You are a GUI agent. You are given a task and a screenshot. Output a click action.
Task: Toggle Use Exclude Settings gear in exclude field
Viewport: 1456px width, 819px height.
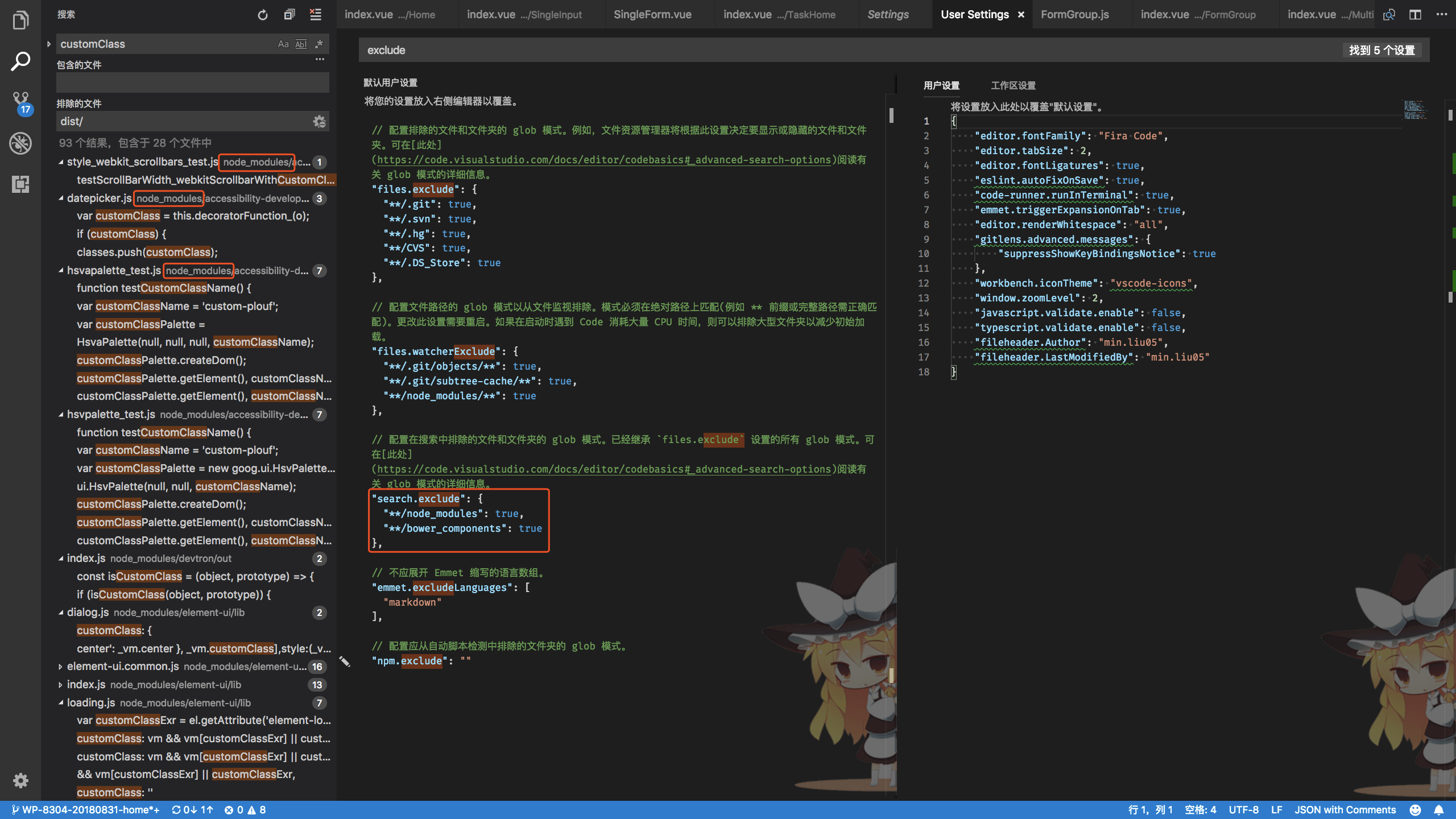pos(319,121)
